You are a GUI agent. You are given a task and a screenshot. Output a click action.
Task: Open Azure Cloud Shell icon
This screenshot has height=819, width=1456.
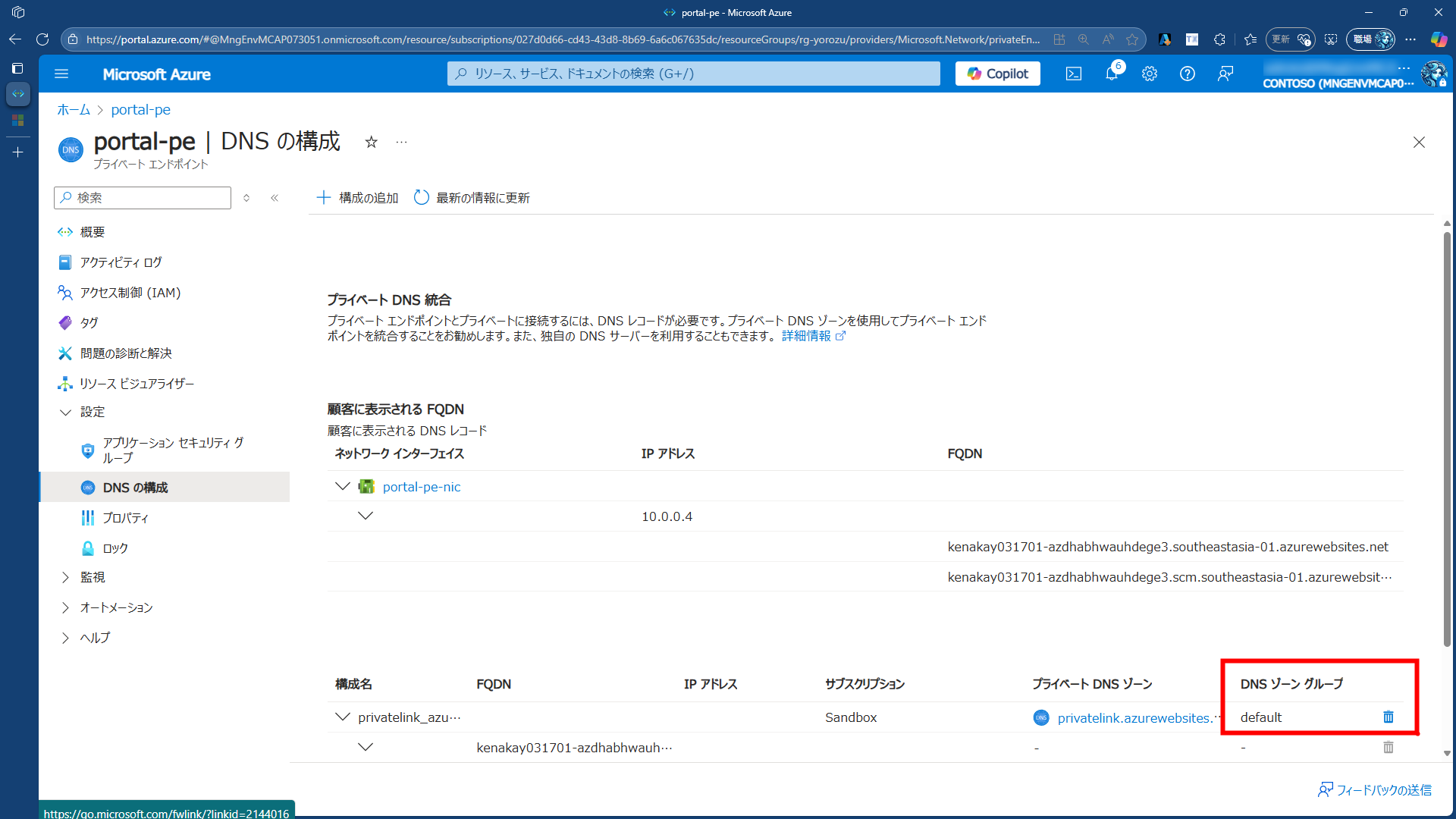coord(1073,74)
